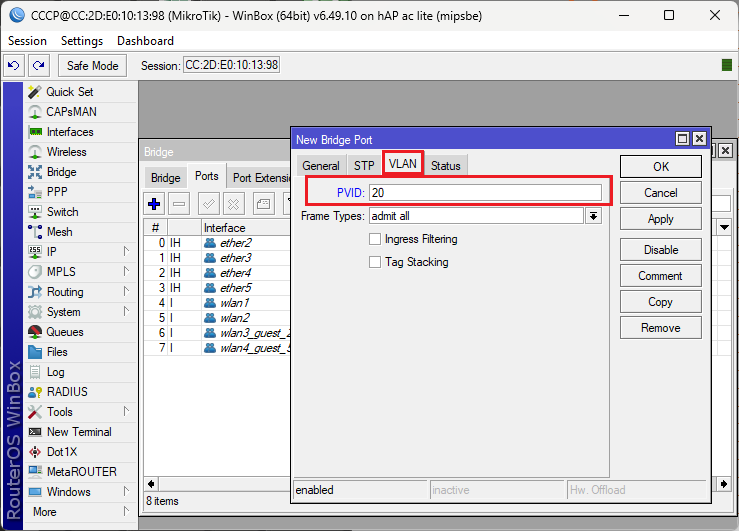Viewport: 739px width, 531px height.
Task: Expand the More submenu
Action: (126, 511)
